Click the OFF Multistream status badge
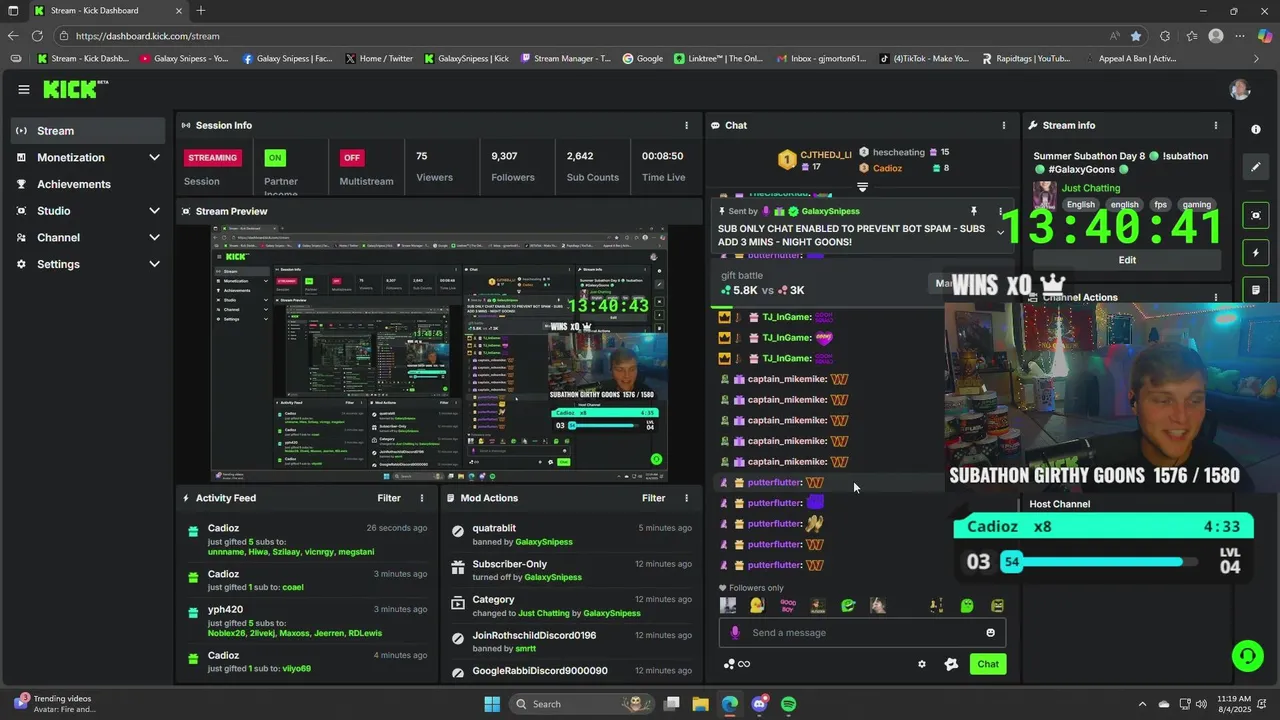This screenshot has width=1280, height=720. tap(352, 158)
